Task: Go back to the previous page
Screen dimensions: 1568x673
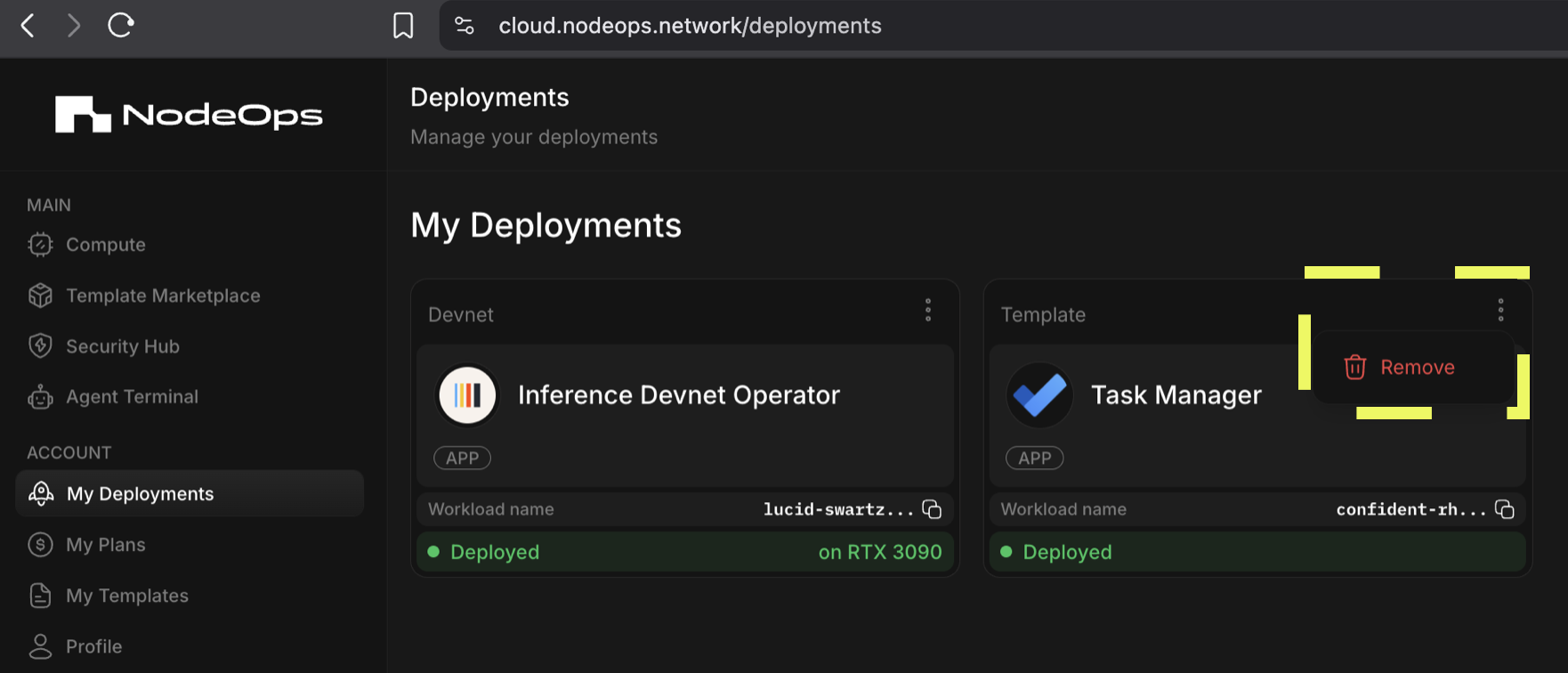Action: click(28, 26)
